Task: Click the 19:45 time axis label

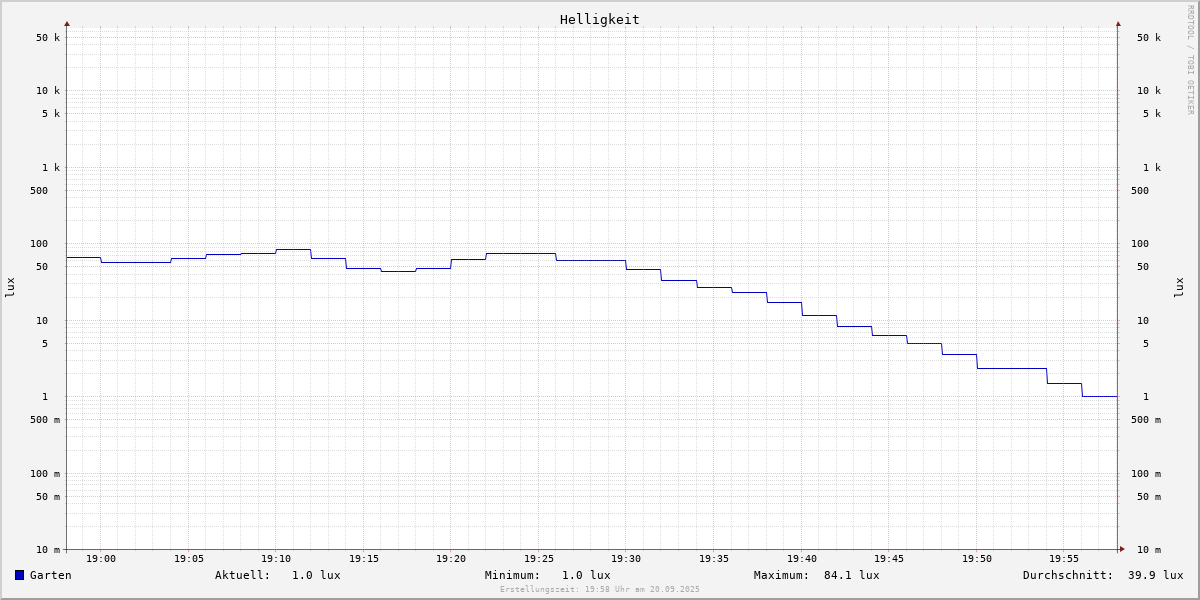Action: pyautogui.click(x=889, y=559)
